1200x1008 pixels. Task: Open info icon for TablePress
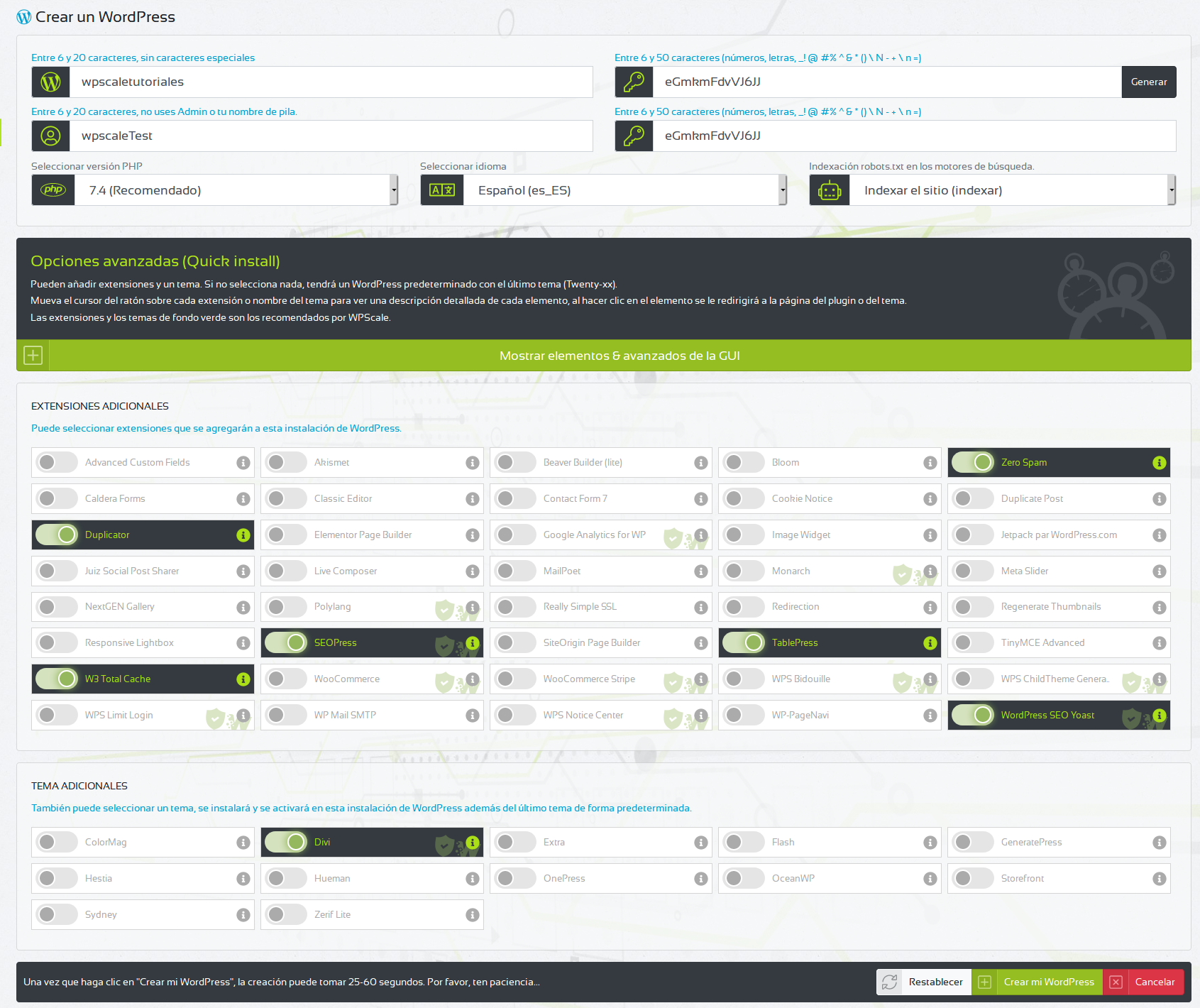[x=930, y=643]
